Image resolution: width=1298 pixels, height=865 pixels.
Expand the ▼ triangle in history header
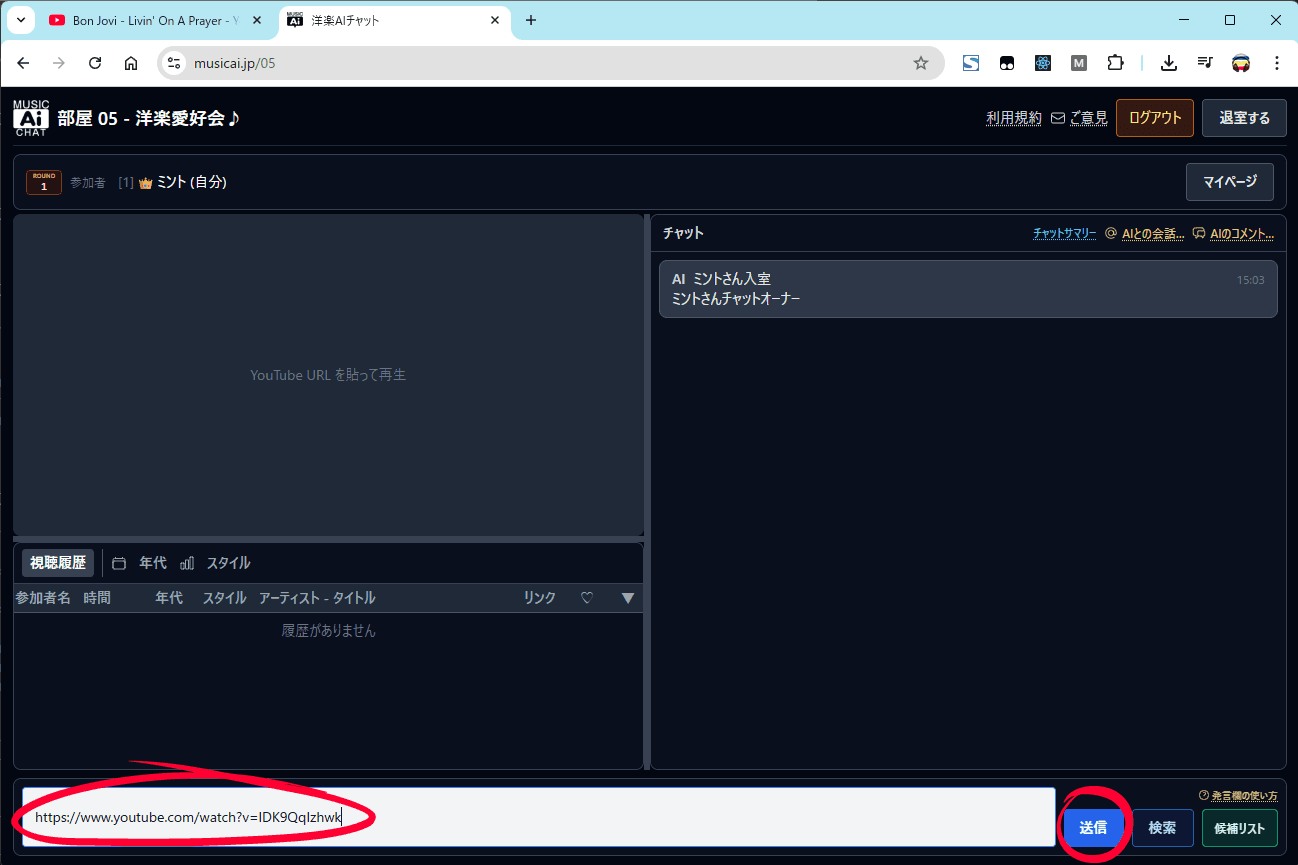628,598
